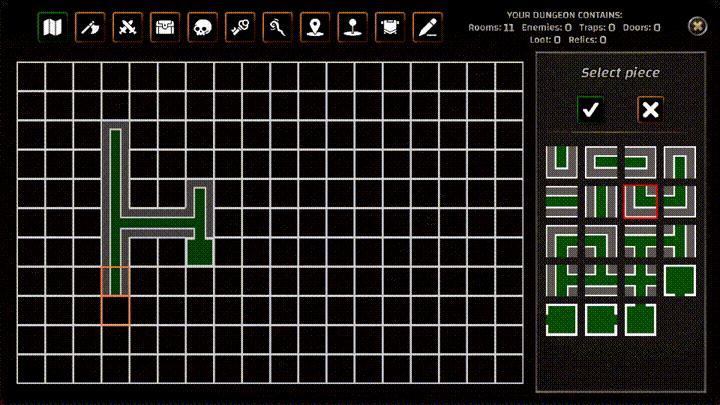
Task: Select the skull icon tool
Action: pyautogui.click(x=203, y=27)
